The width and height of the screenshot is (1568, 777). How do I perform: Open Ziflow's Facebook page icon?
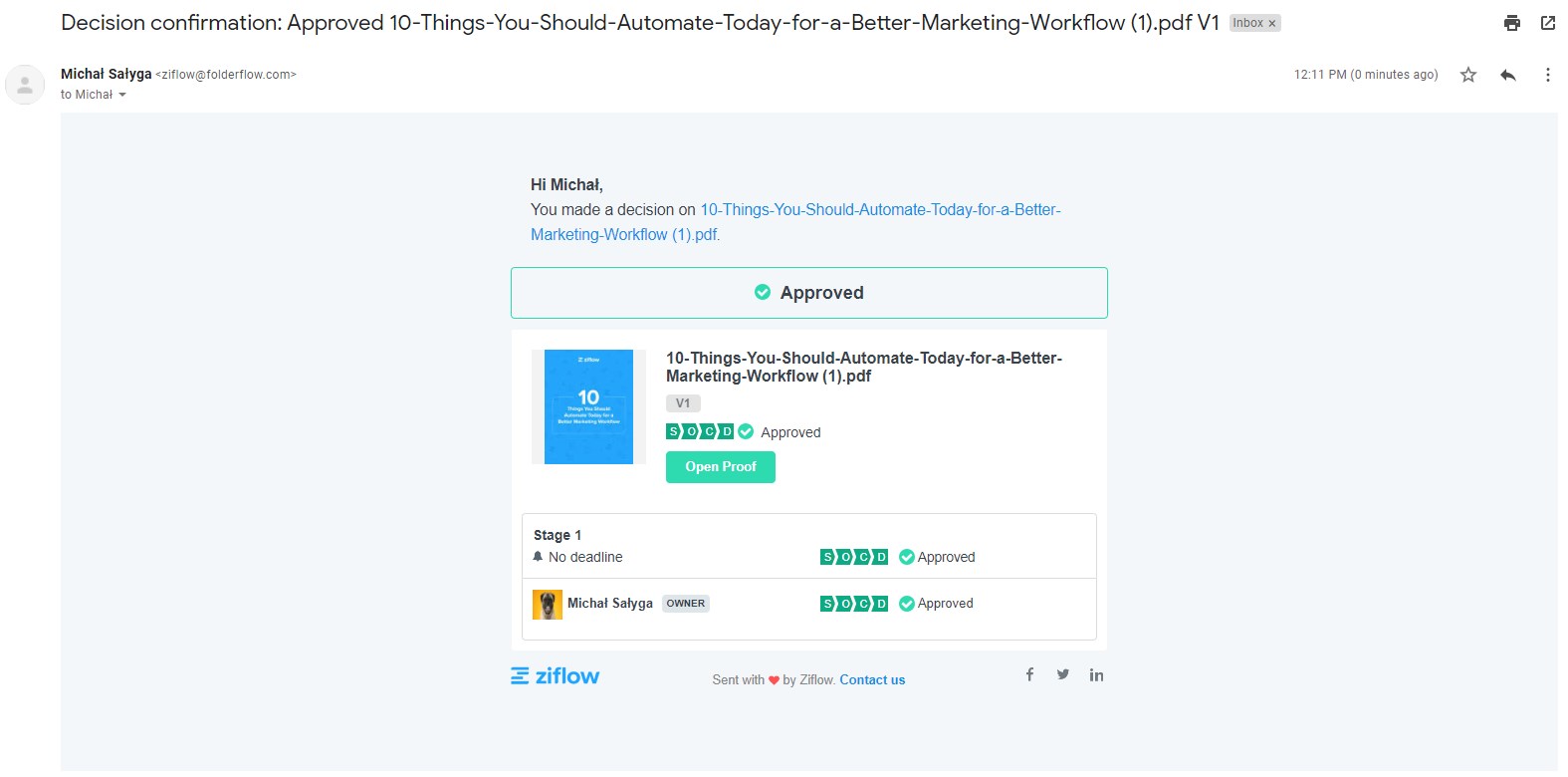[x=1029, y=674]
